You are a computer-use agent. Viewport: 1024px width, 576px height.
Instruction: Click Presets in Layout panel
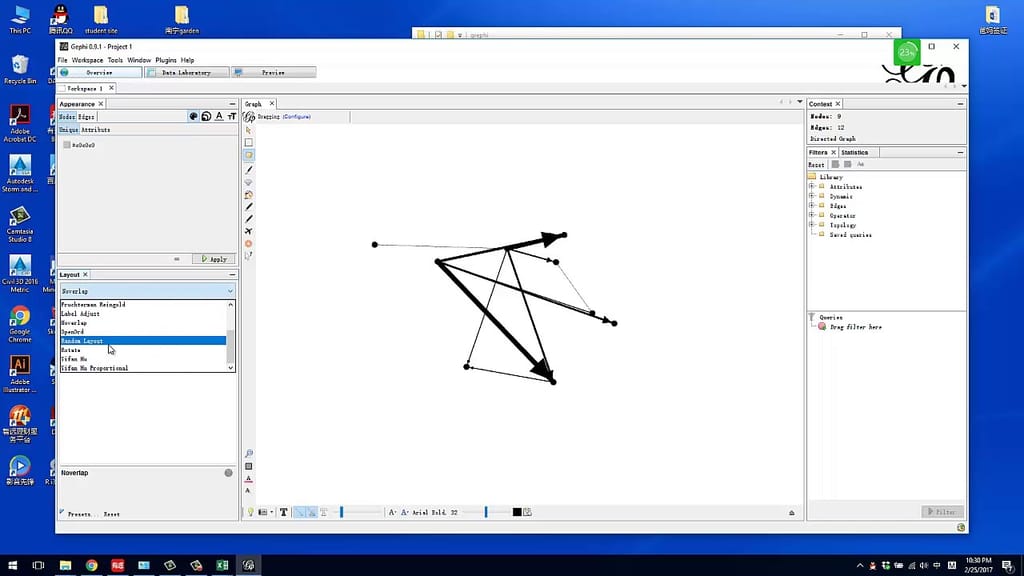[x=83, y=514]
